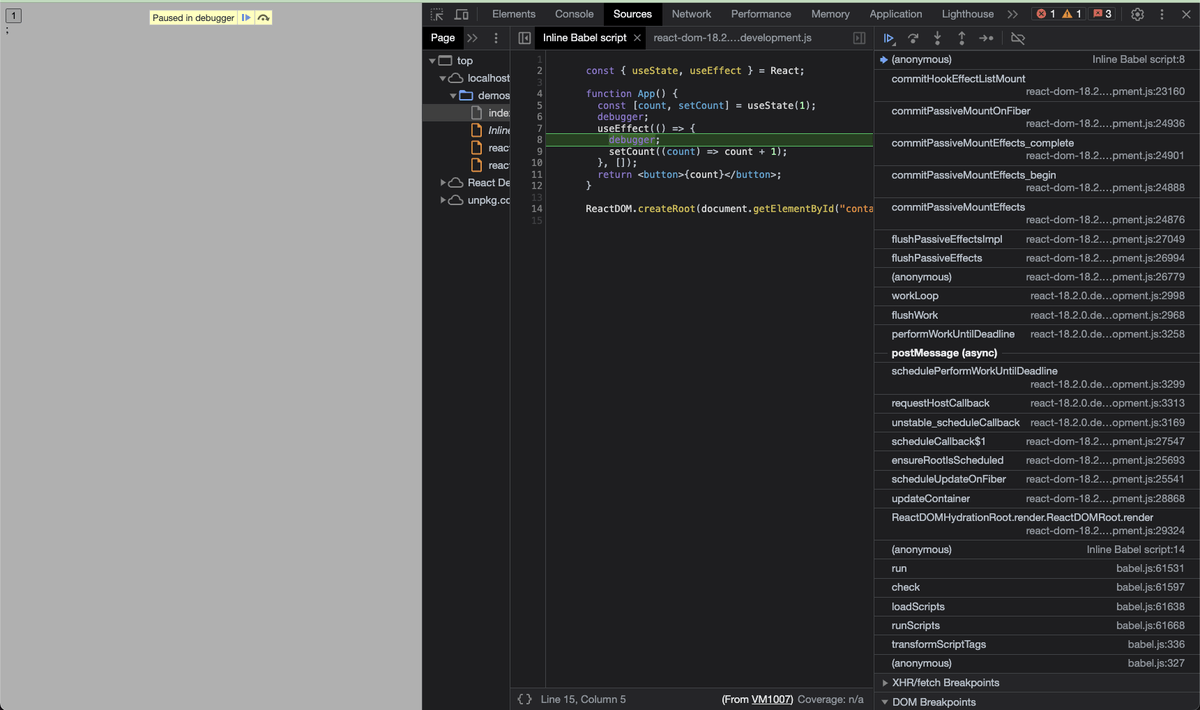Collapse the demos folder node

tap(455, 96)
